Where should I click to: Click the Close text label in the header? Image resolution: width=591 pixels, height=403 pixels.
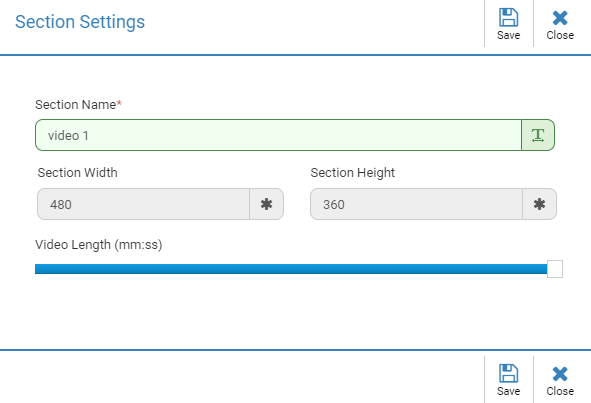click(560, 35)
